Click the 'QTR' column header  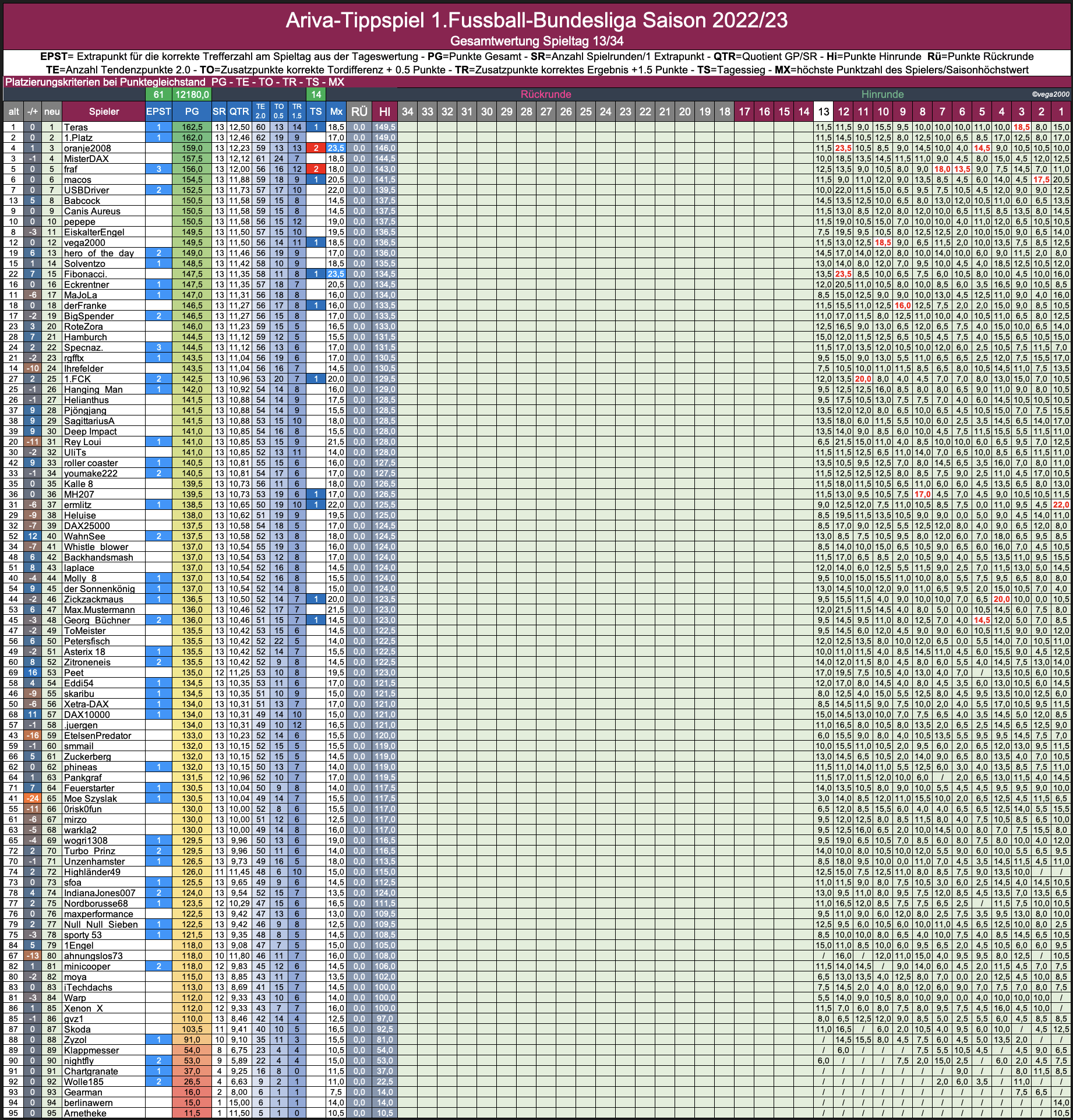click(x=239, y=111)
